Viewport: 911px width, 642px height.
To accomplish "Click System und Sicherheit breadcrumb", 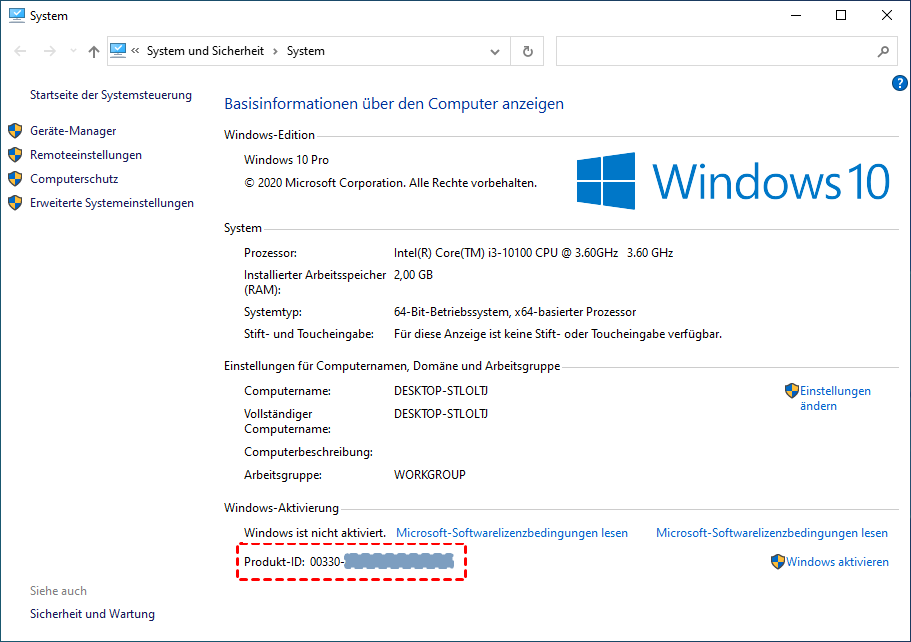I will [x=205, y=51].
